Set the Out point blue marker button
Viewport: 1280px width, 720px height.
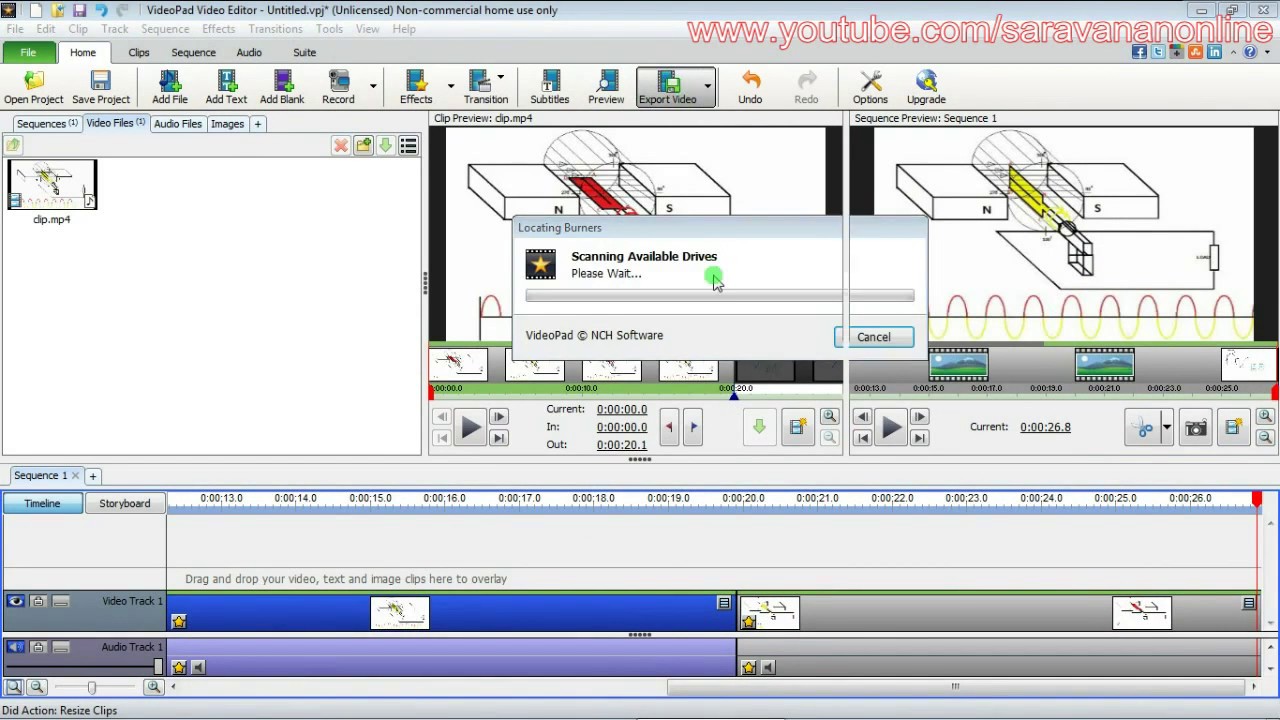click(x=694, y=427)
